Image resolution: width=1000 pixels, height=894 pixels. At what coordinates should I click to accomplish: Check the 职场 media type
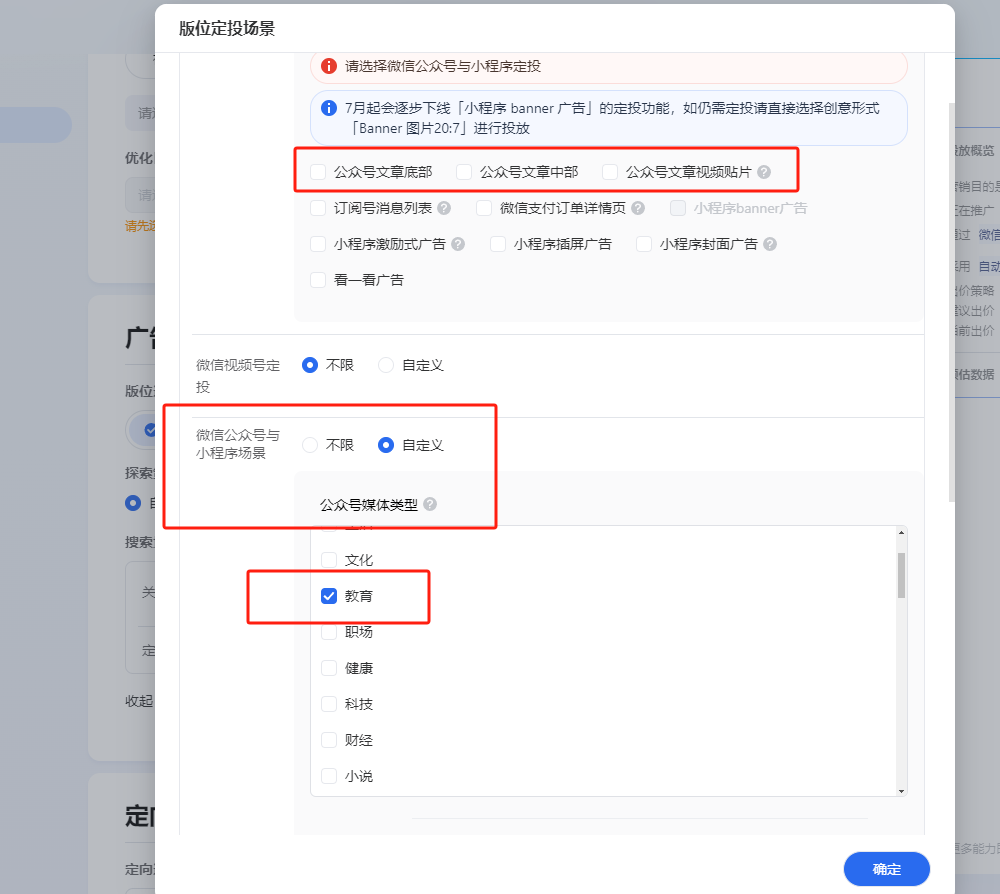coord(329,632)
